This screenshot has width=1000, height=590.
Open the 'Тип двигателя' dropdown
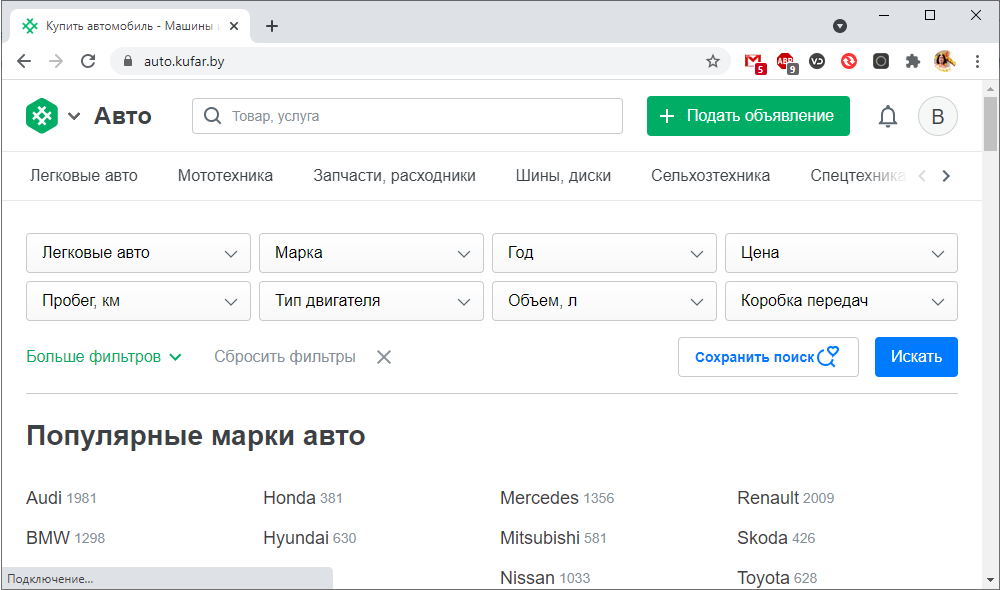coord(371,301)
